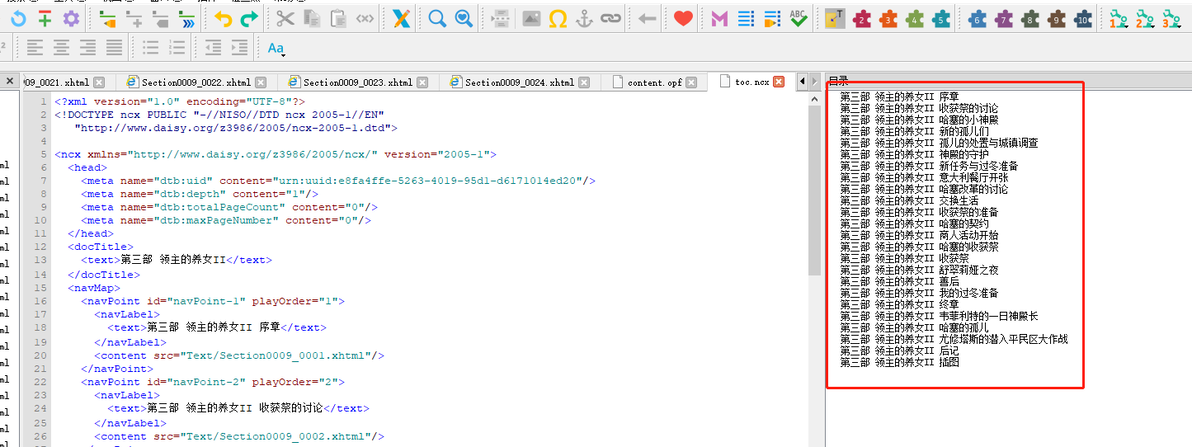
Task: Click the Increase indent icon
Action: 239,48
